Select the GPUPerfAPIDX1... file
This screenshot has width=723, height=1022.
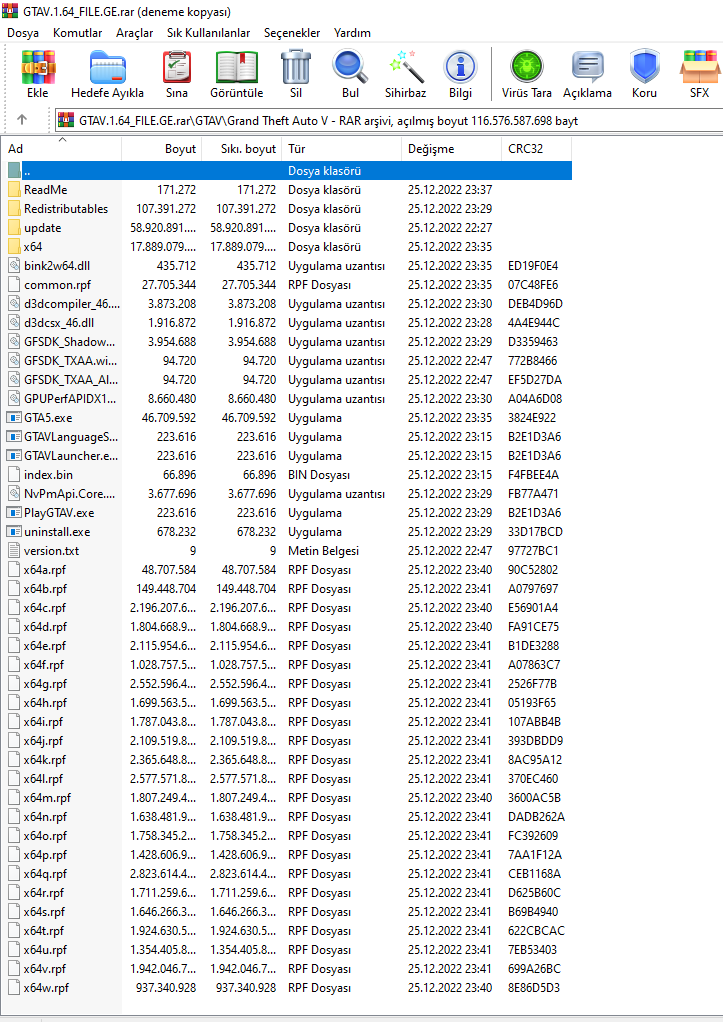(70, 399)
